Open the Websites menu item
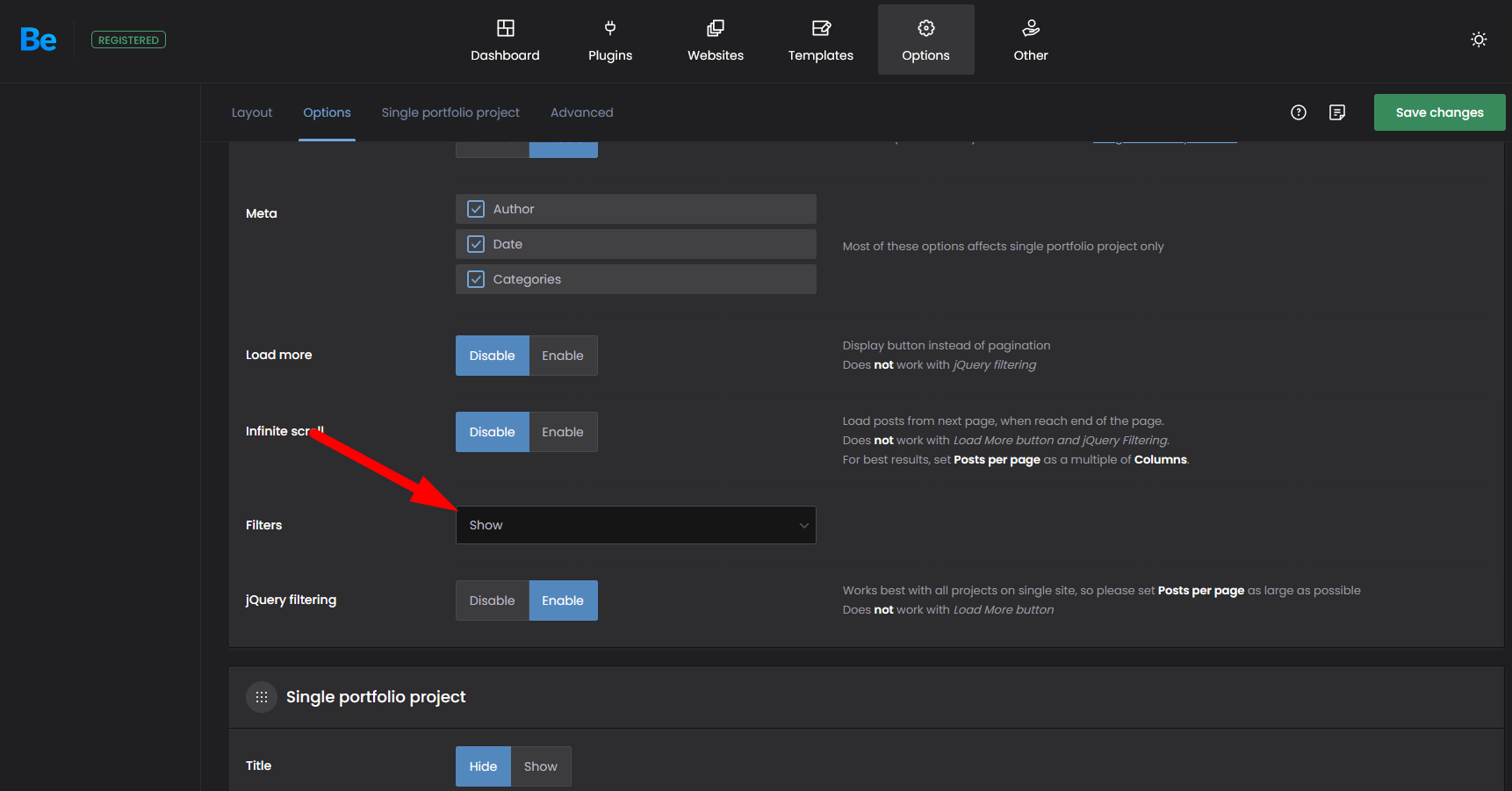This screenshot has height=791, width=1512. point(716,40)
